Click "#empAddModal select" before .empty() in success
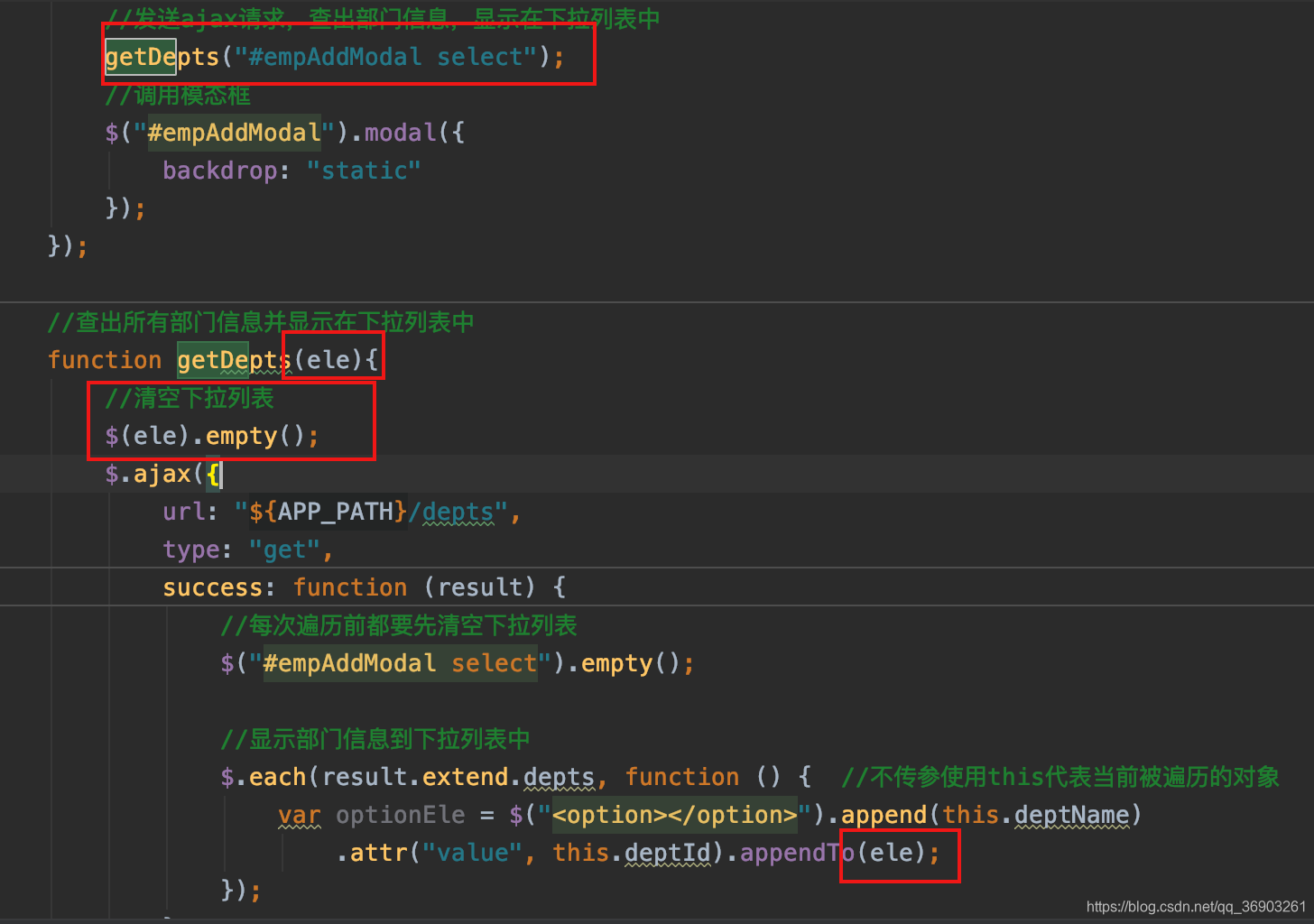 point(400,663)
